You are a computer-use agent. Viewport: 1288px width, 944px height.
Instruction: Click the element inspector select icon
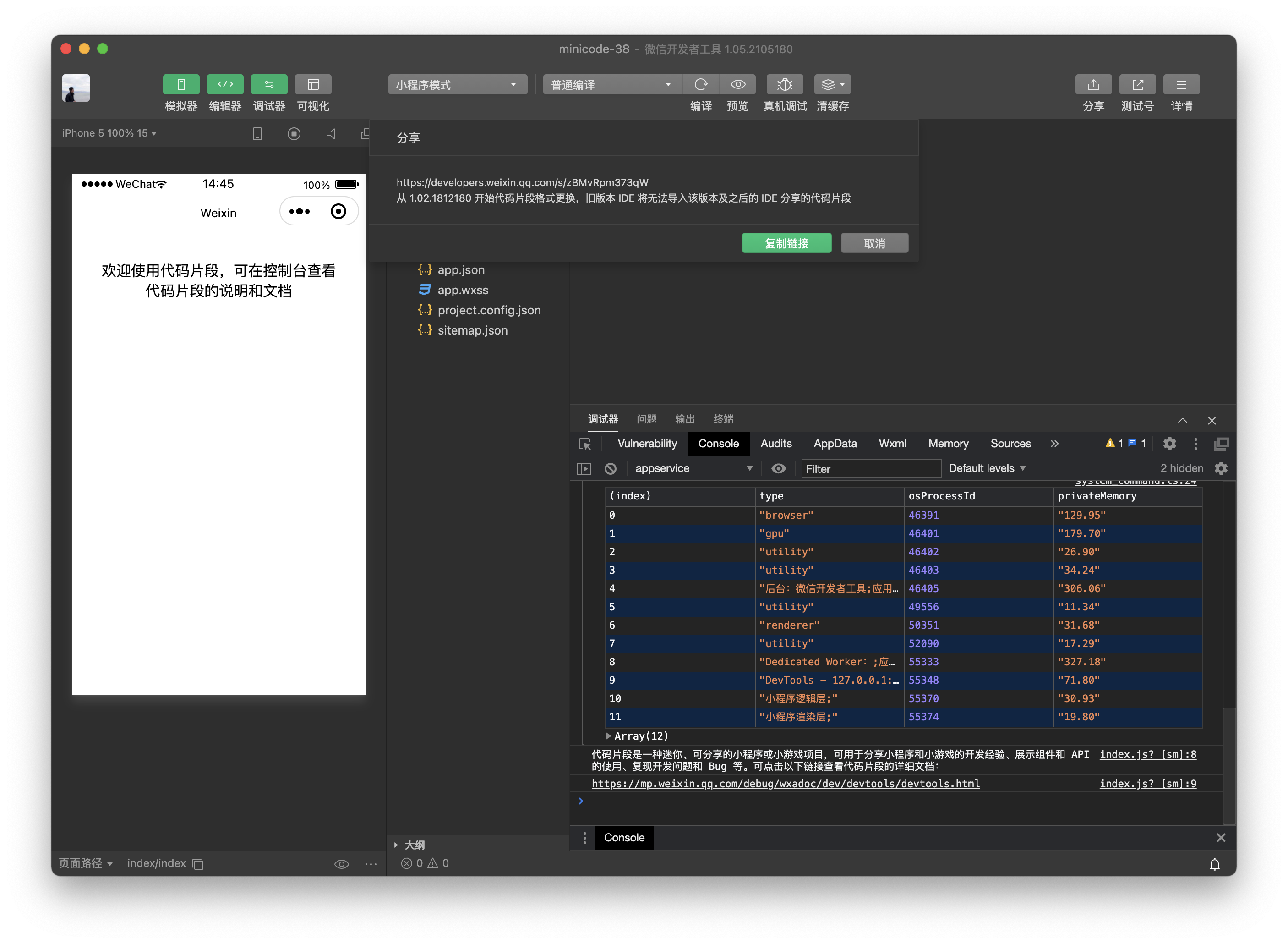tap(585, 444)
